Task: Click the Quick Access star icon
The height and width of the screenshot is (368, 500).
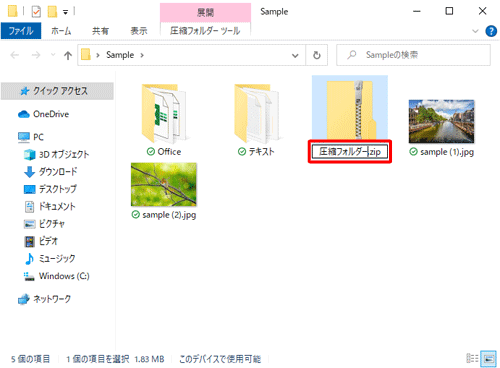Action: pos(25,91)
